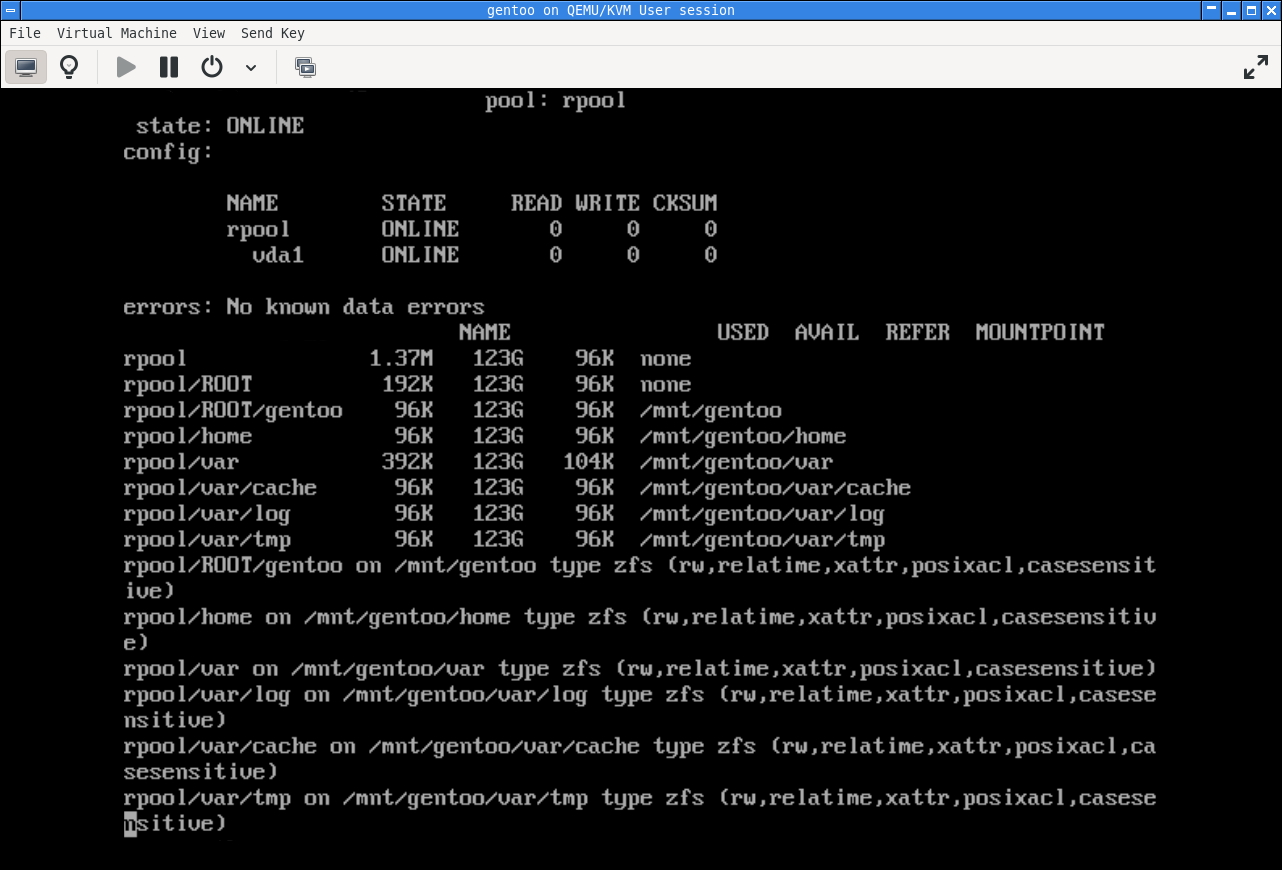The image size is (1282, 870).
Task: Click the '/mnt/gentoo/var/cache' mountpoint in the dataset table
Action: click(776, 488)
